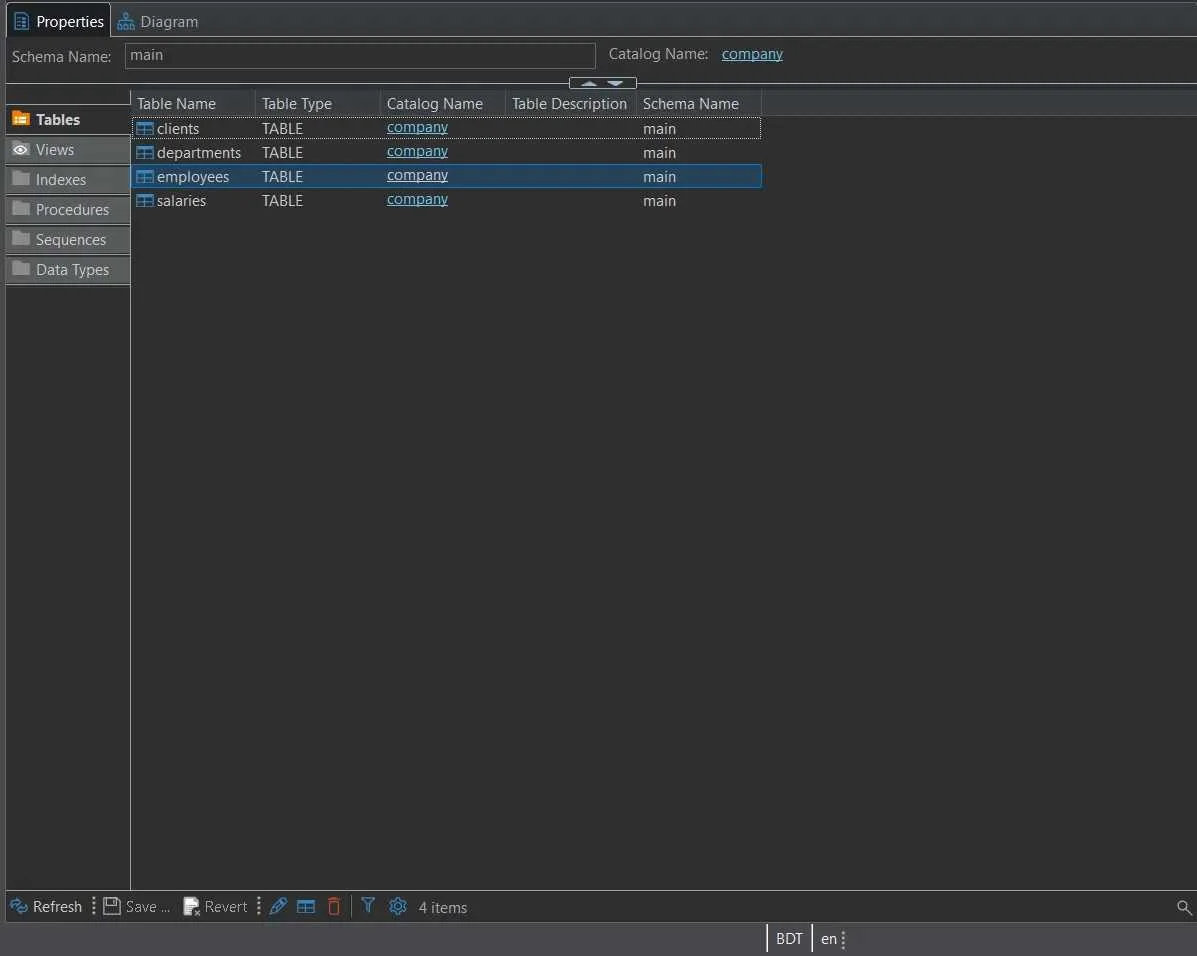This screenshot has height=956, width=1197.
Task: Select the employees table row
Action: [447, 176]
